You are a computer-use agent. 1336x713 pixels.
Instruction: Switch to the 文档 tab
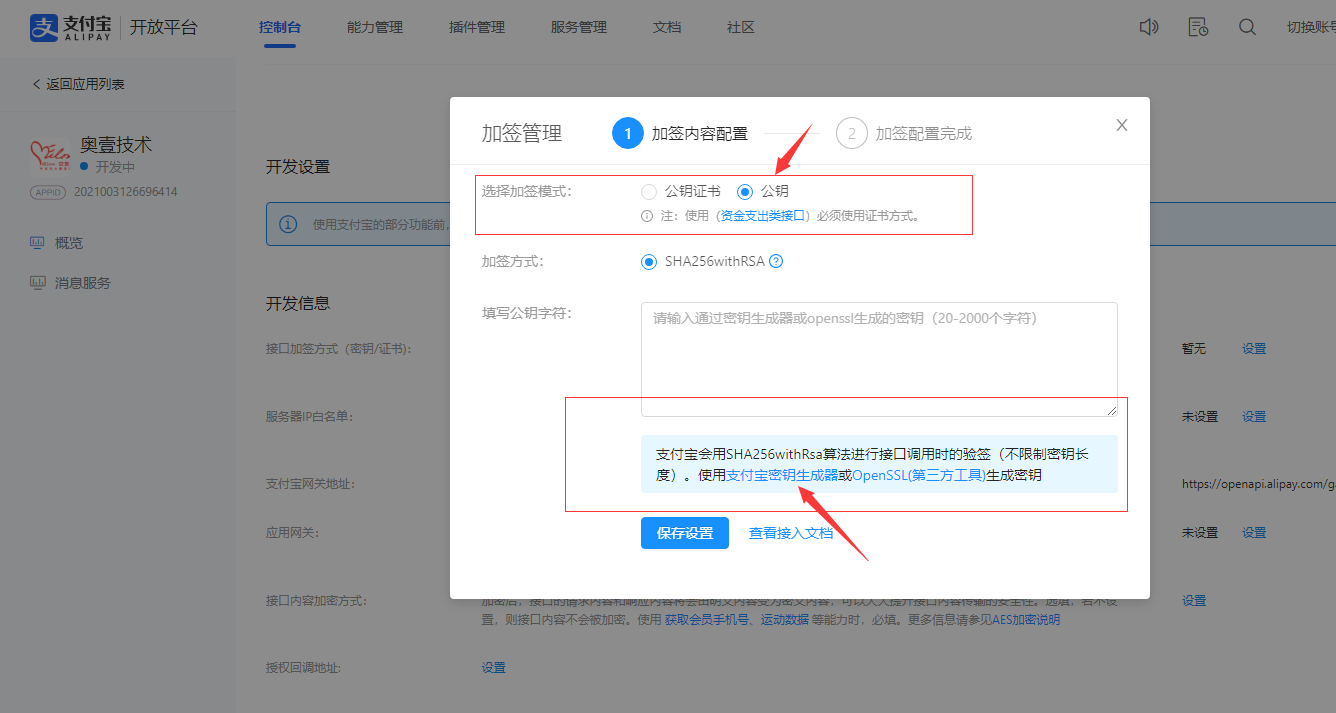click(x=667, y=27)
